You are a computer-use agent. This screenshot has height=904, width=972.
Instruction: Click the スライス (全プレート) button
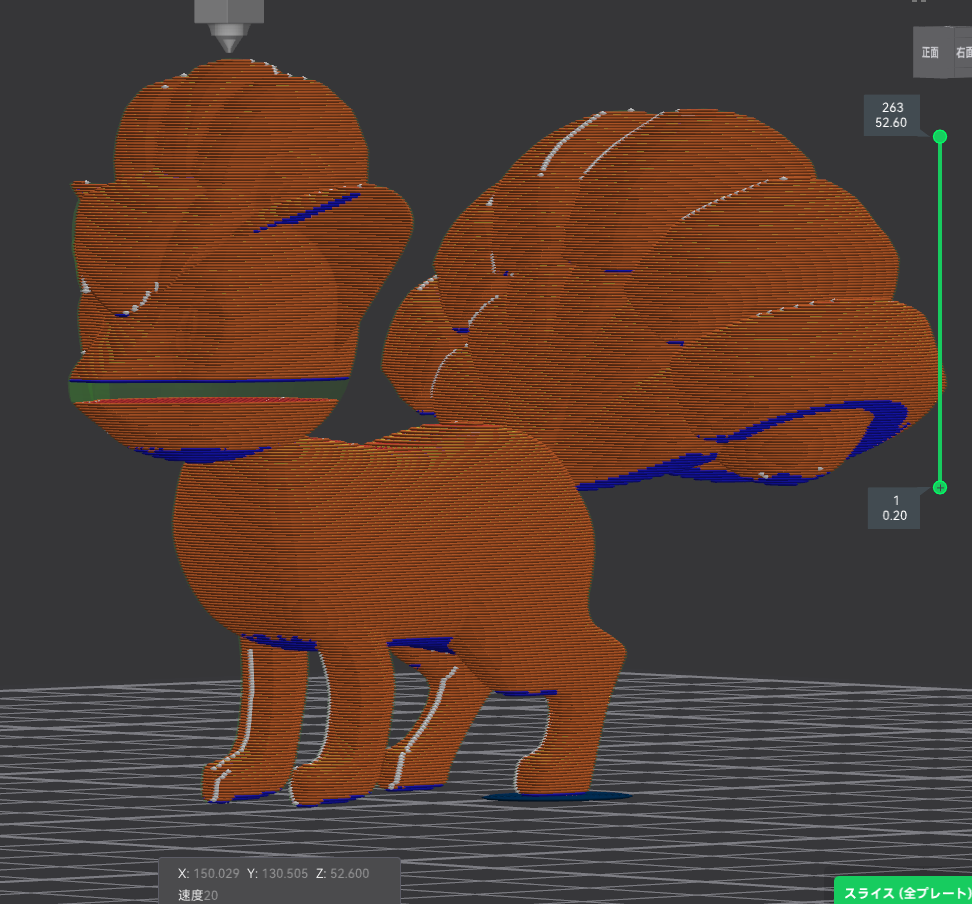point(904,892)
